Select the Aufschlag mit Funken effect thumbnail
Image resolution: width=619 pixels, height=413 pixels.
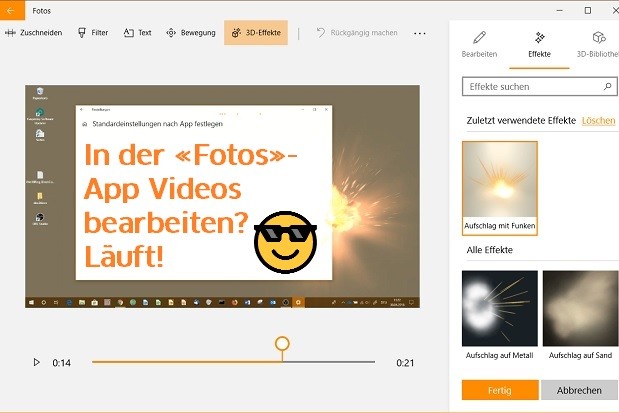[x=500, y=188]
